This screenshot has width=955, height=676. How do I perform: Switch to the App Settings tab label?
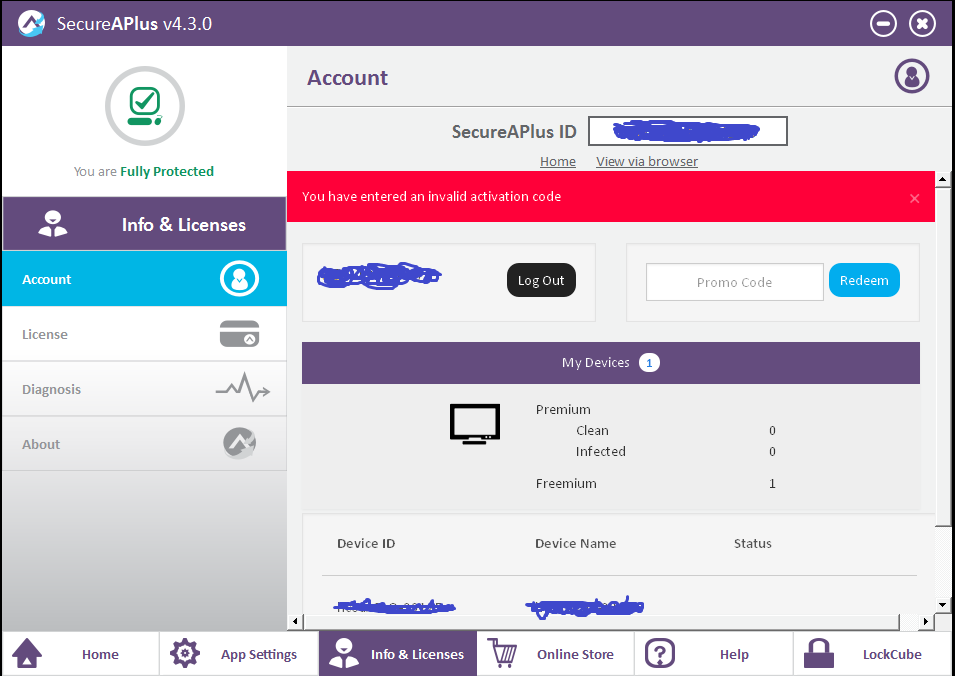point(259,654)
